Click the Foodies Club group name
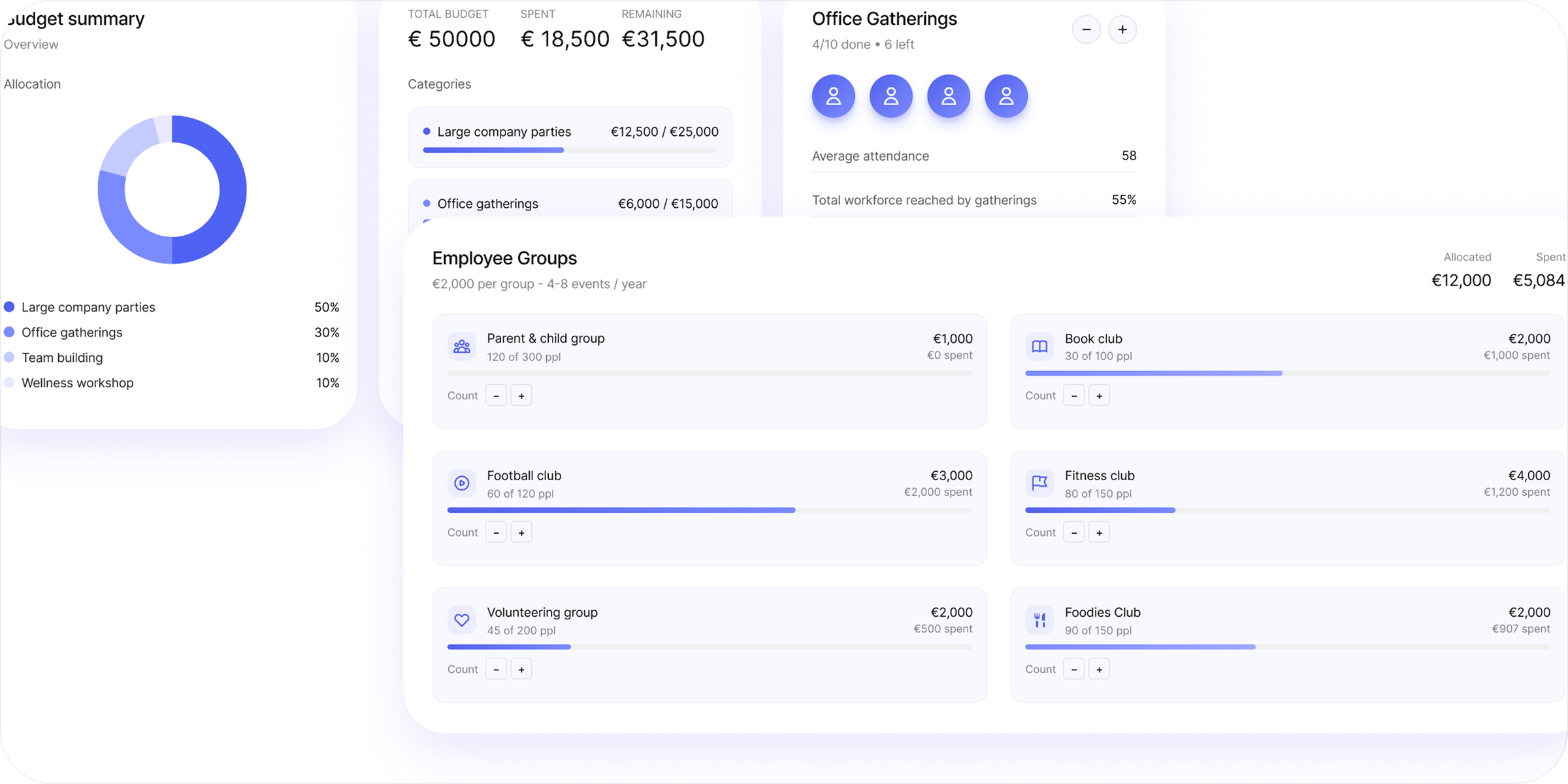Viewport: 1568px width, 784px height. coord(1103,612)
